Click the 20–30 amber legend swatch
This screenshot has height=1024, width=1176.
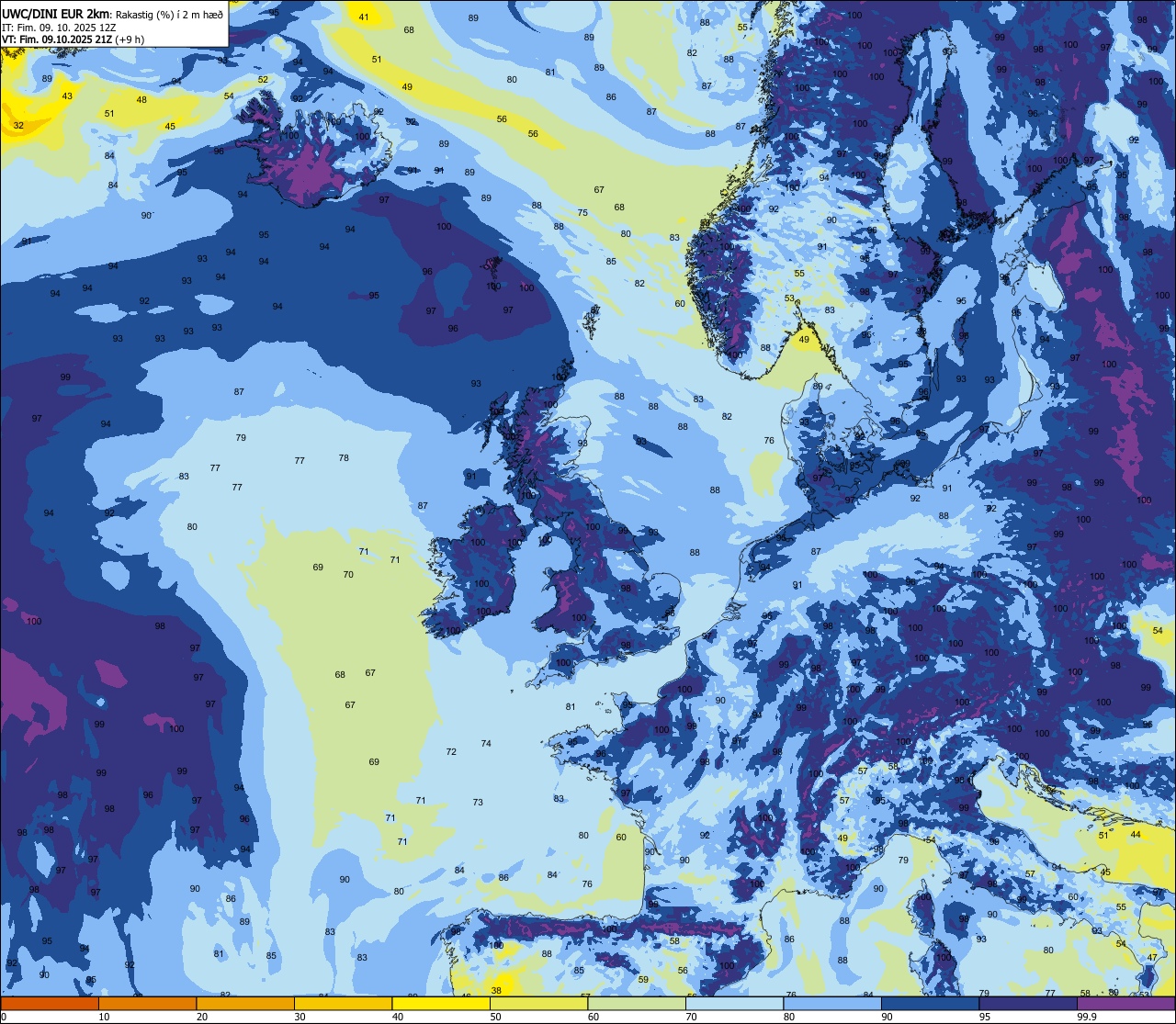245,1003
